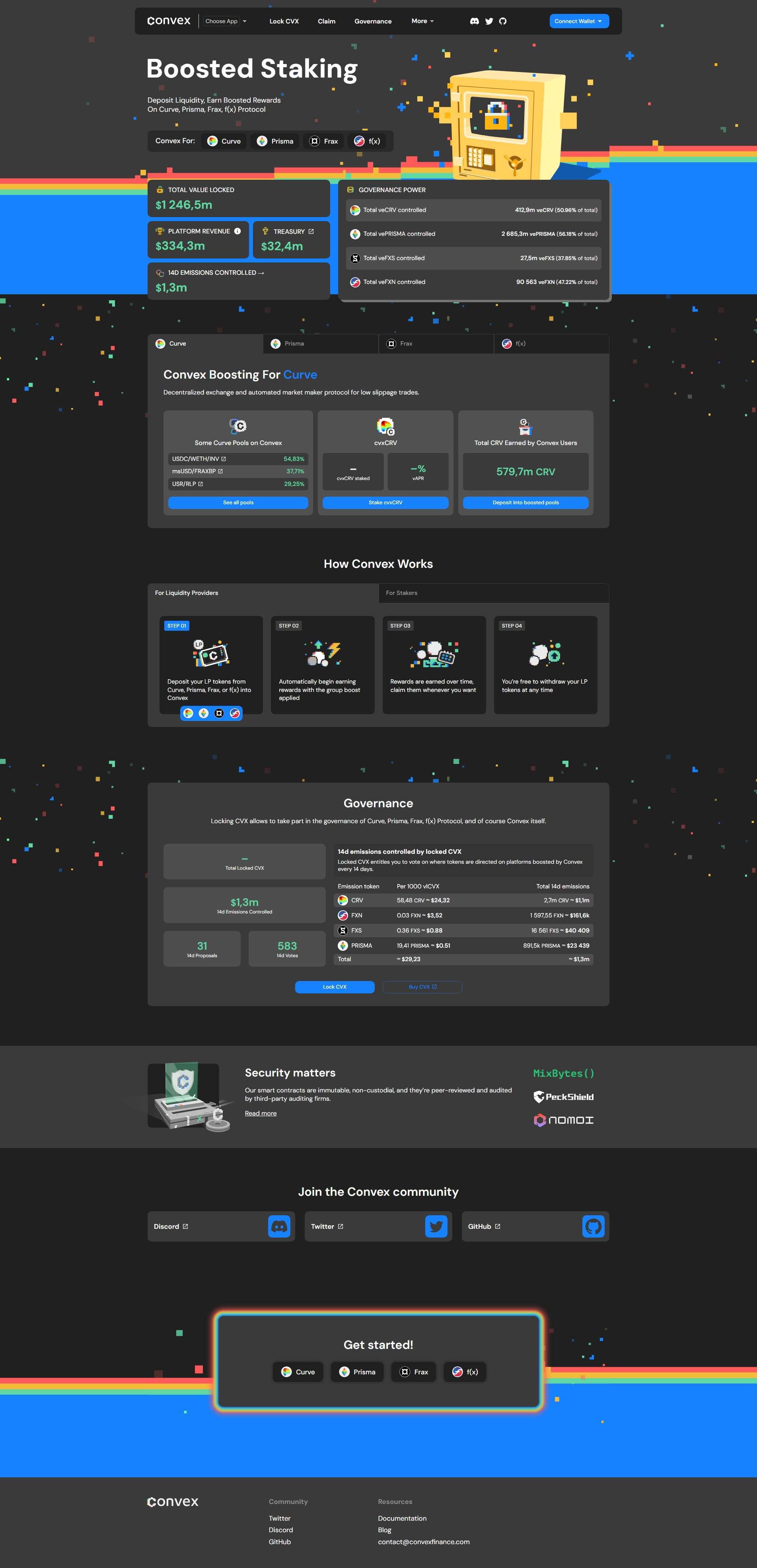
Task: Open Twitter icon in top navbar
Action: coord(489,21)
